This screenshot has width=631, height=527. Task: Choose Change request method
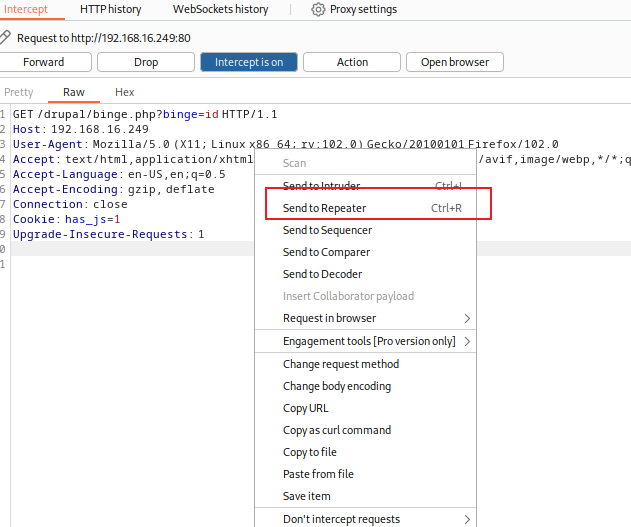pyautogui.click(x=365, y=364)
